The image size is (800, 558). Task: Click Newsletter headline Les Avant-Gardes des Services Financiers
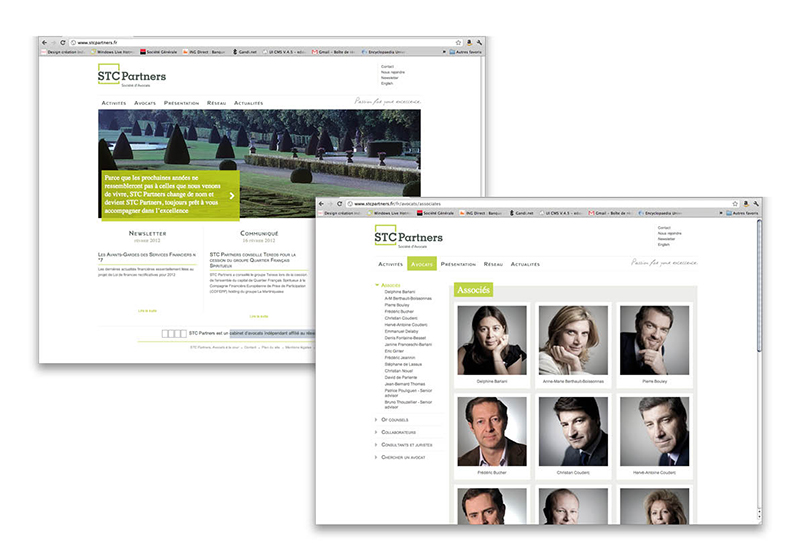tap(147, 257)
